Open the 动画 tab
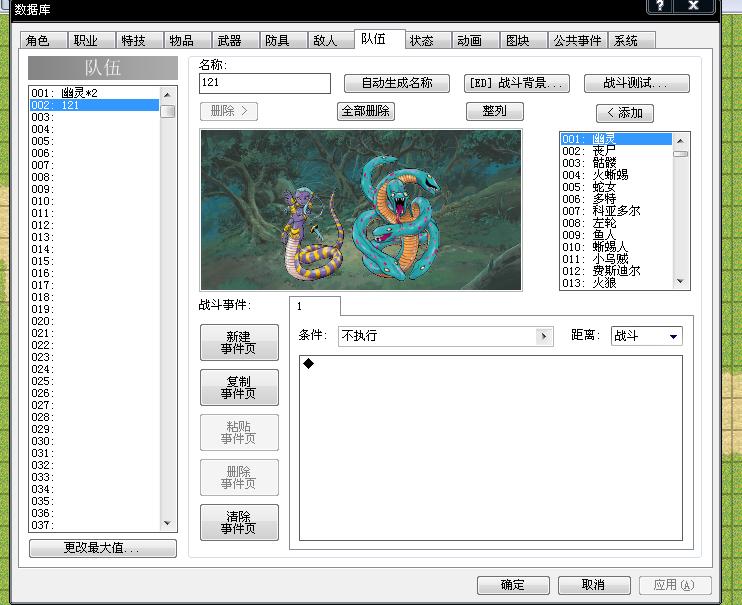 (x=476, y=41)
